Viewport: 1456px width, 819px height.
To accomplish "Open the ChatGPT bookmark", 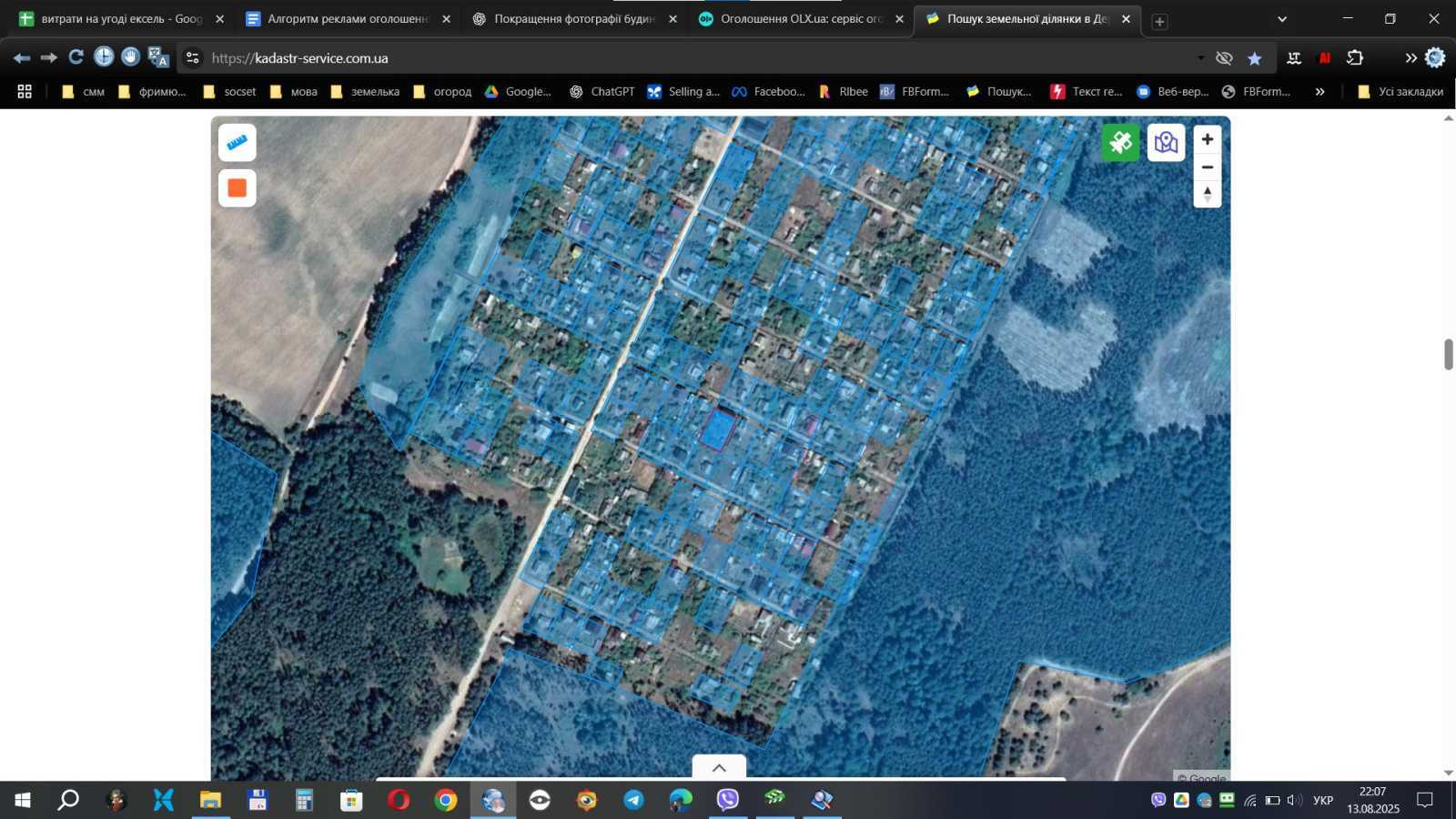I will click(602, 92).
